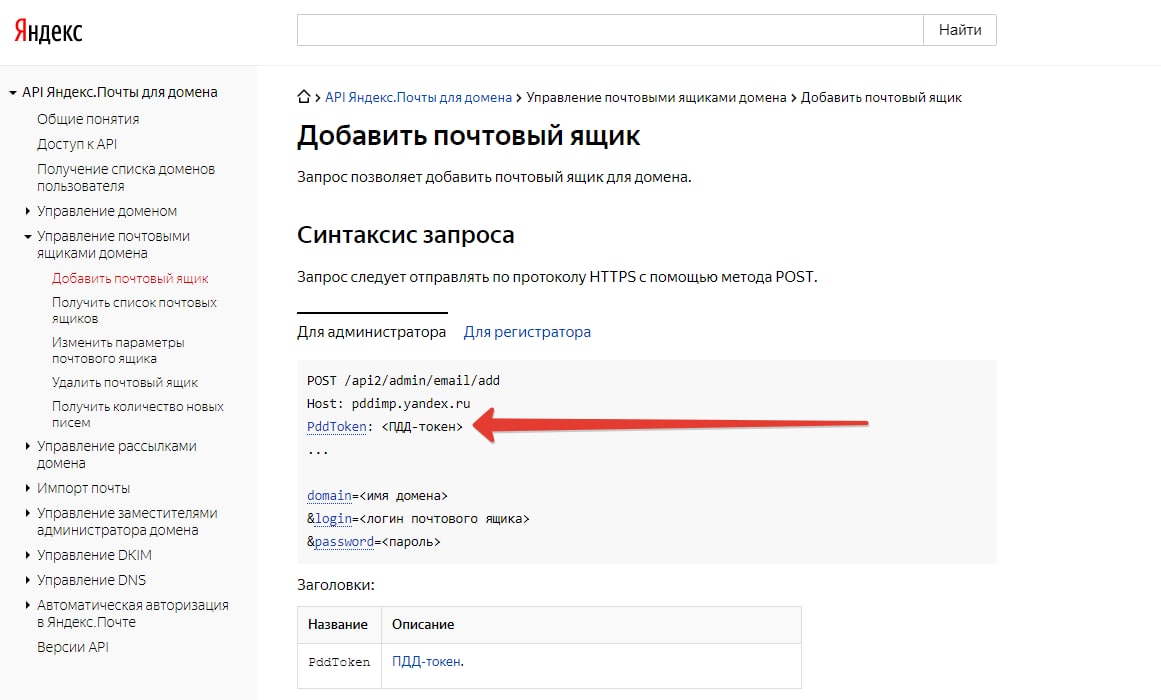The image size is (1161, 700).
Task: Switch to Для администратора tab
Action: tap(372, 332)
